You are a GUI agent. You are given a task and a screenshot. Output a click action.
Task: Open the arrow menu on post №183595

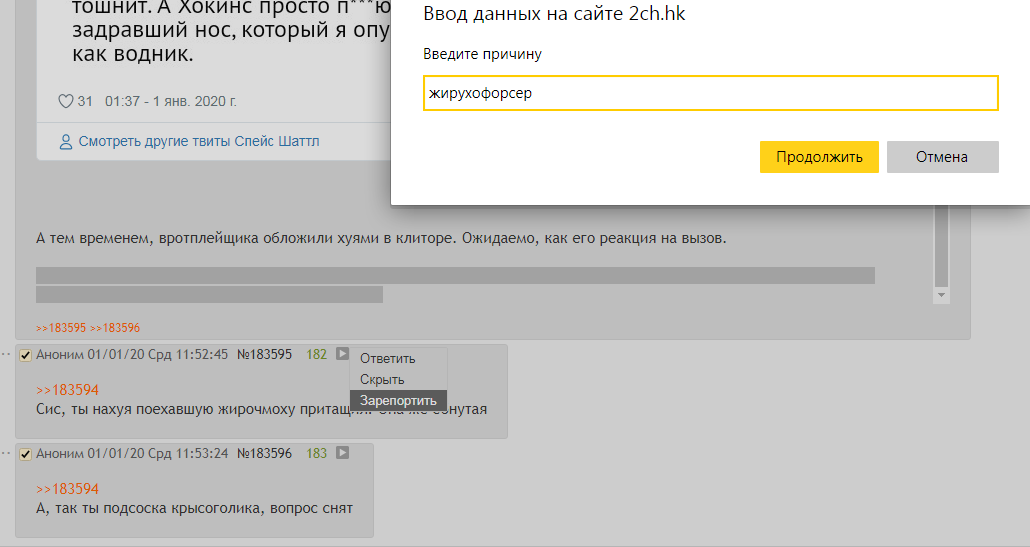tap(343, 354)
